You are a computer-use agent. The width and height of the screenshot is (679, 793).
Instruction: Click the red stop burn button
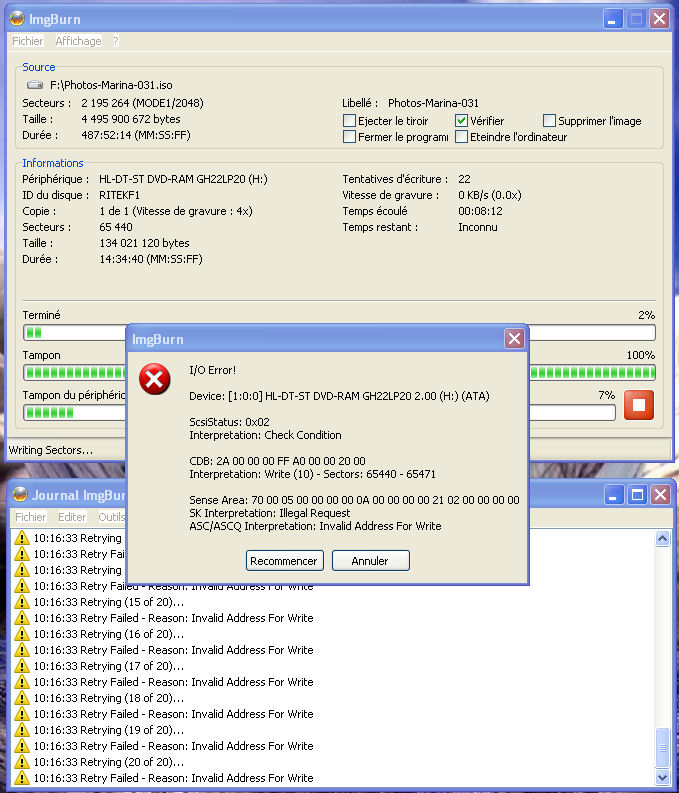pyautogui.click(x=639, y=405)
